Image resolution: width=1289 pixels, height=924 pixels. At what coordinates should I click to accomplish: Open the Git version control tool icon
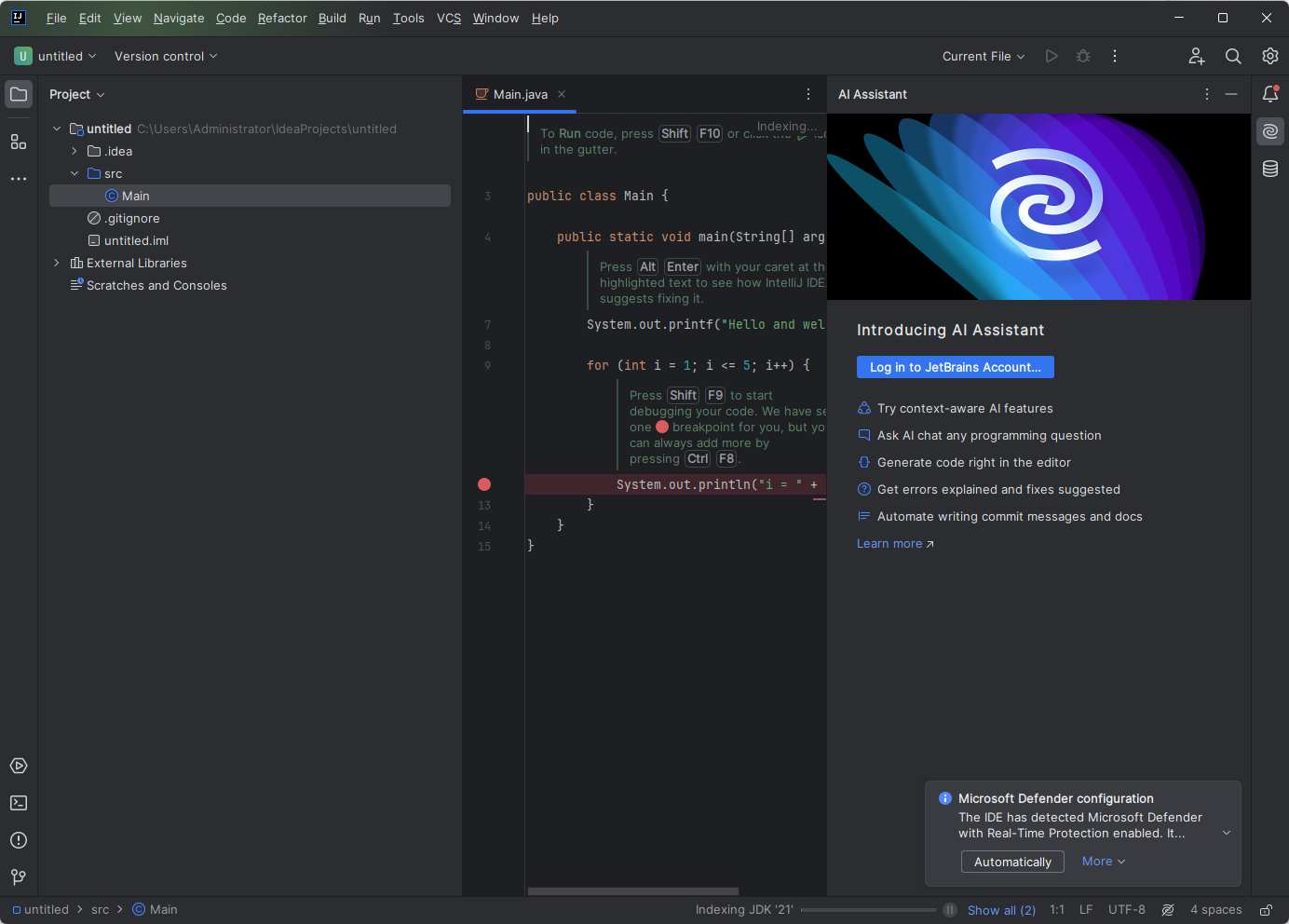[x=19, y=877]
